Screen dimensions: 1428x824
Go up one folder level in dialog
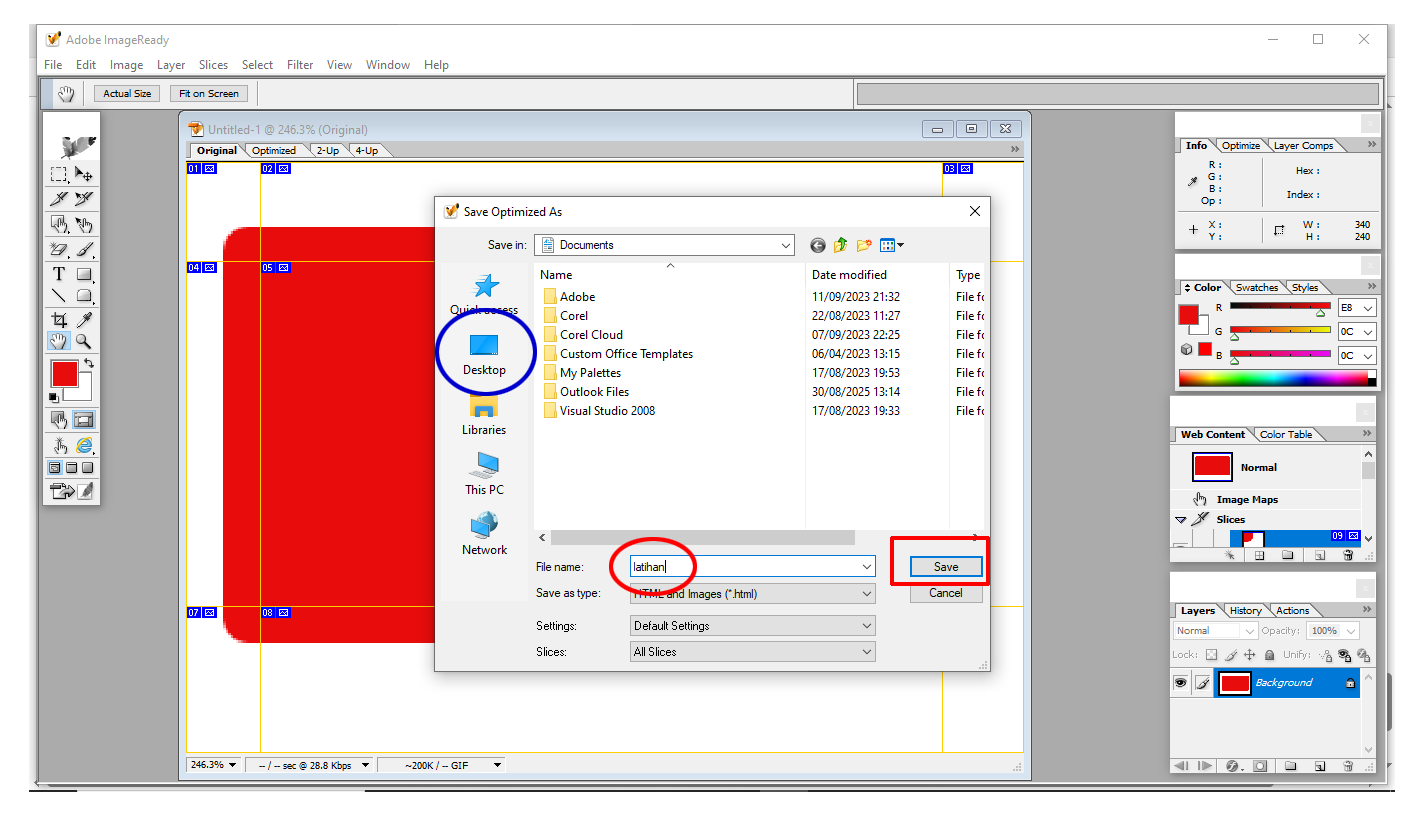tap(841, 245)
